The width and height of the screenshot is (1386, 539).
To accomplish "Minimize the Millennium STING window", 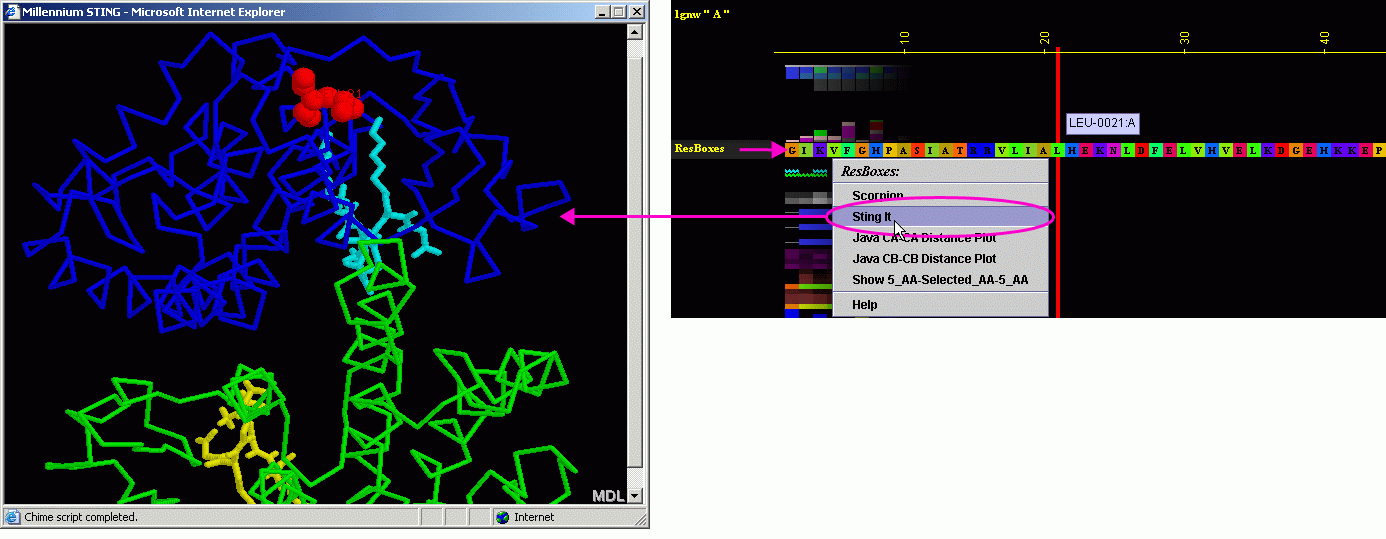I will pyautogui.click(x=602, y=12).
